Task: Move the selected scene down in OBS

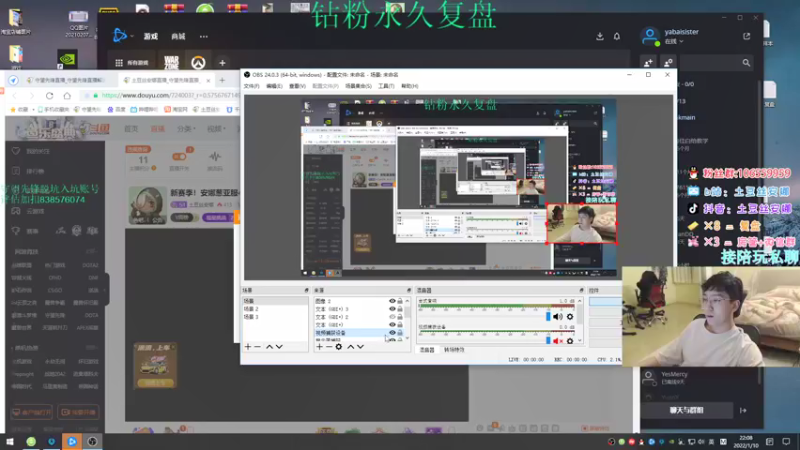Action: tap(279, 347)
